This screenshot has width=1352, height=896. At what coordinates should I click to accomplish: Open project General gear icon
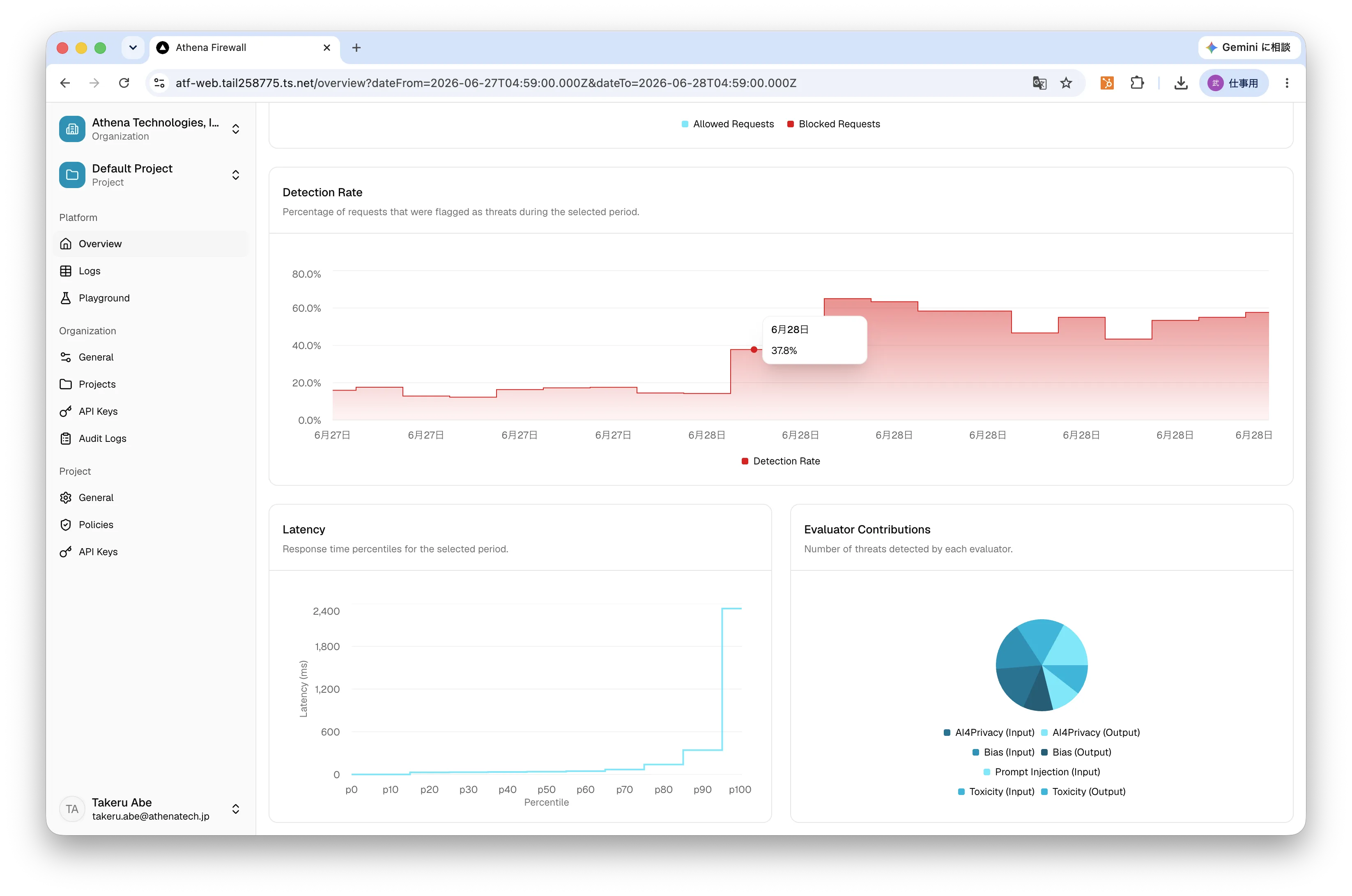[66, 498]
